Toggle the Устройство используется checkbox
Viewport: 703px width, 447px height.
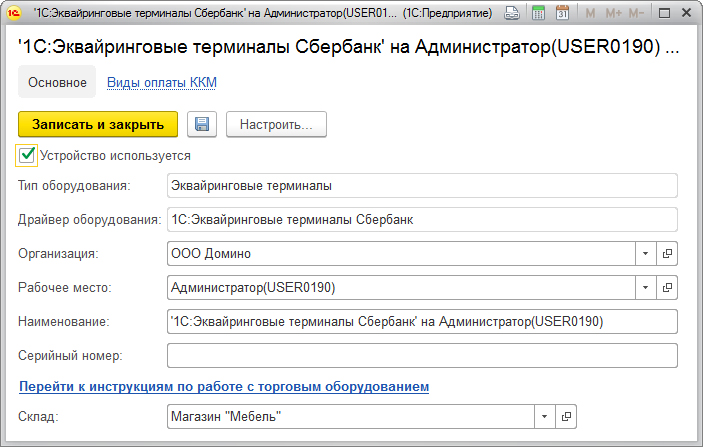coord(27,155)
